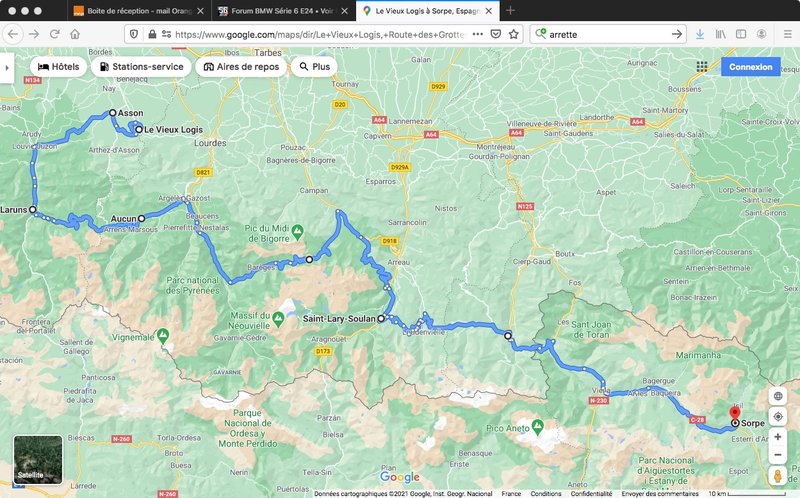This screenshot has height=498, width=800.
Task: Switch to the Forum BMW Série 6 tab
Action: (x=283, y=11)
